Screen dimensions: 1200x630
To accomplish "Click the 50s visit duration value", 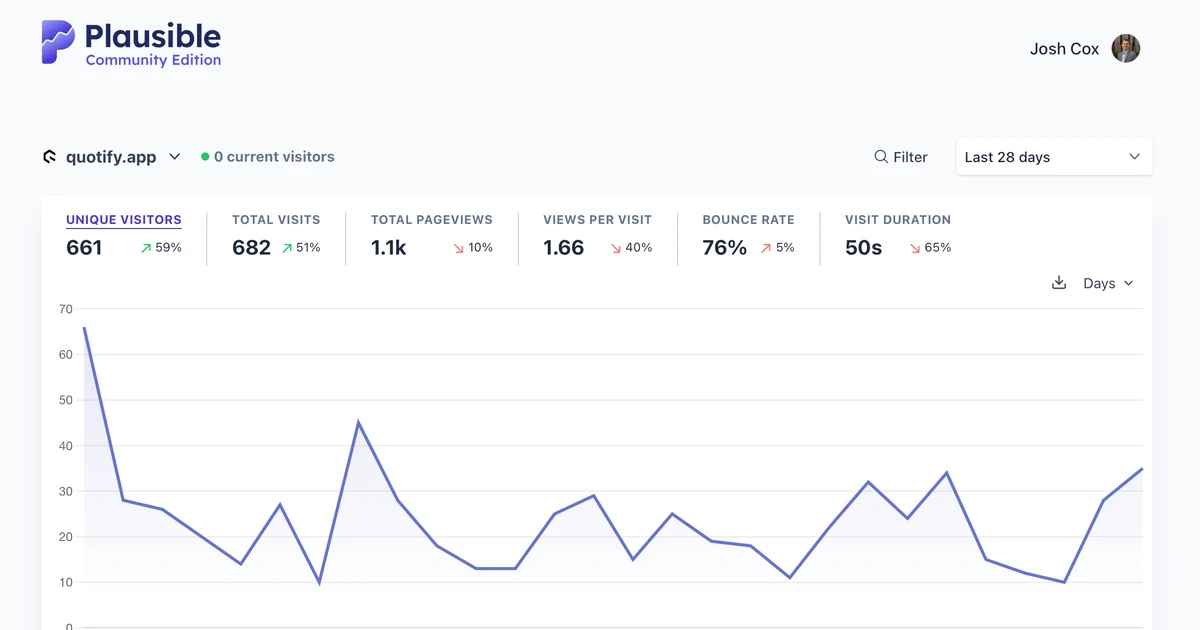I will (x=863, y=248).
